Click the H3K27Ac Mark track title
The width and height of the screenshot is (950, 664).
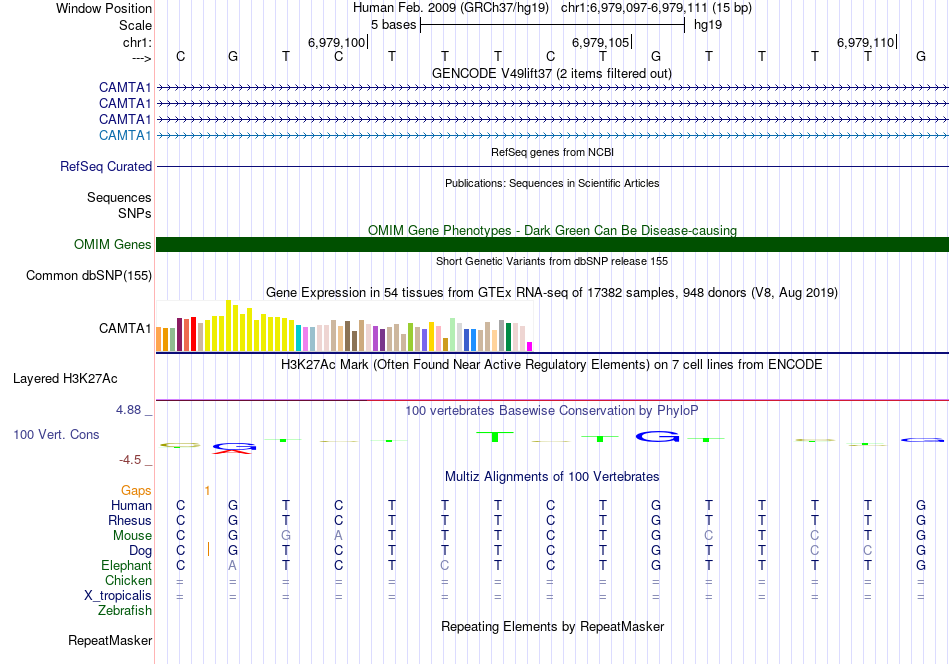pos(552,365)
